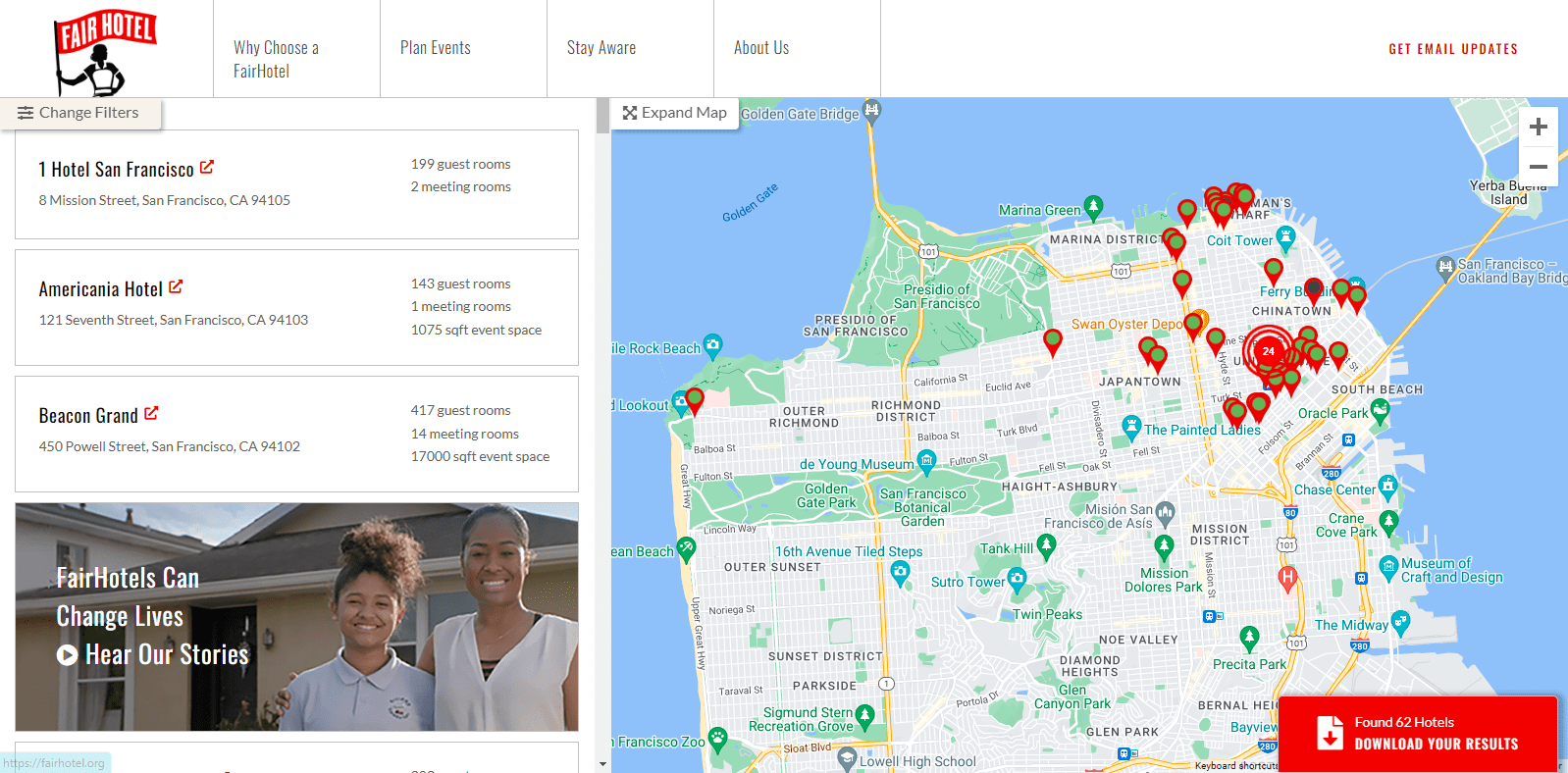This screenshot has width=1568, height=773.
Task: Click '199 guest rooms' text
Action: pyautogui.click(x=460, y=164)
